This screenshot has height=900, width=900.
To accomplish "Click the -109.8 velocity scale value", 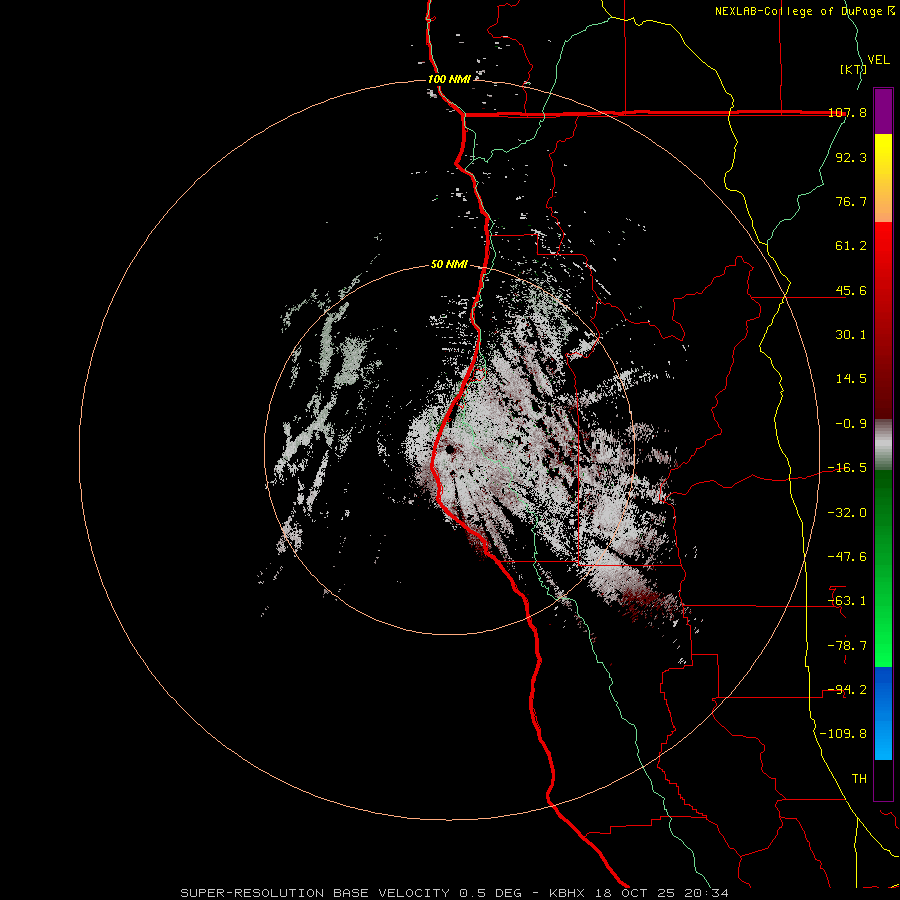I will click(843, 734).
